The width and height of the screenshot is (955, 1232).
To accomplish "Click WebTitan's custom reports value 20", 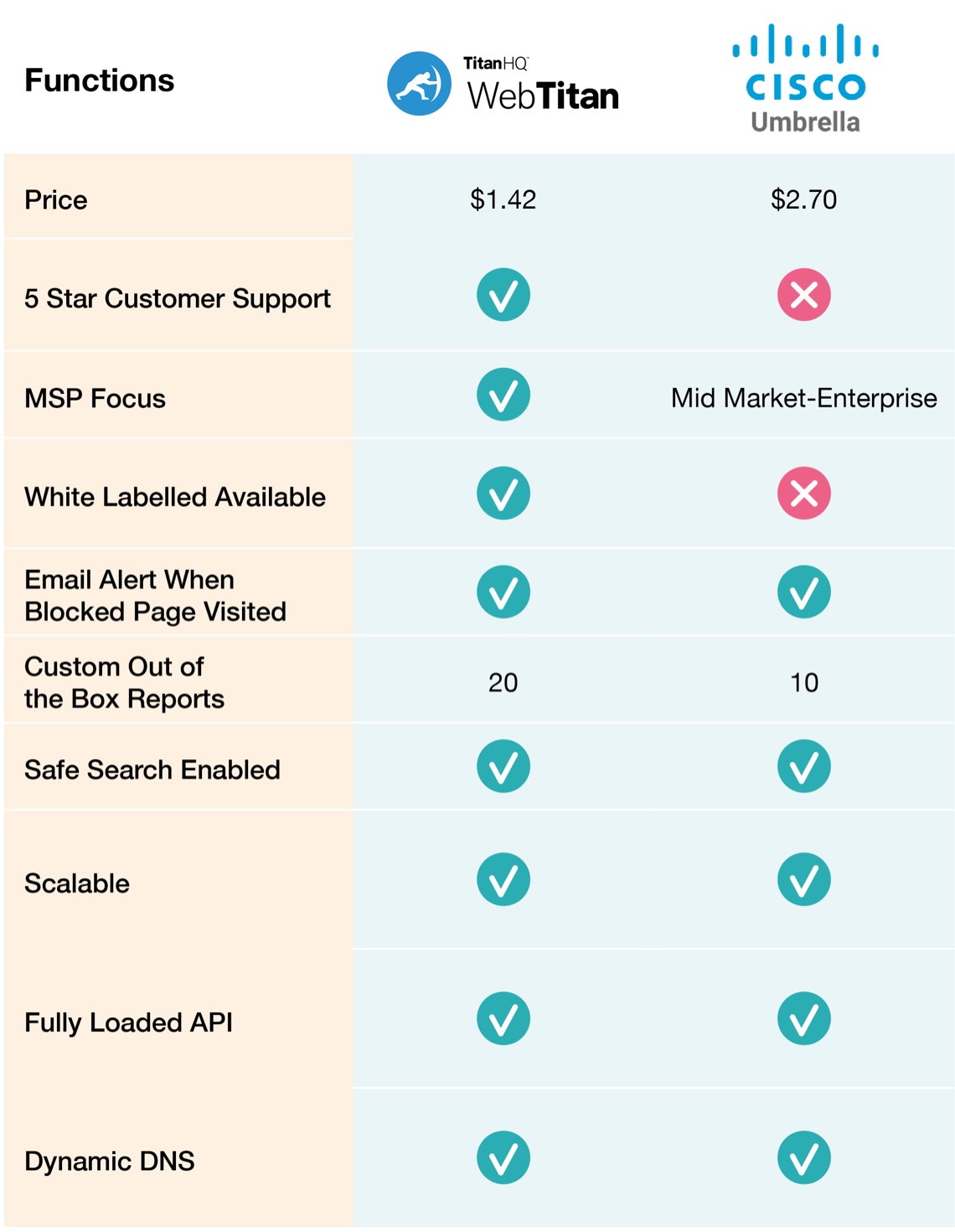I will [503, 683].
